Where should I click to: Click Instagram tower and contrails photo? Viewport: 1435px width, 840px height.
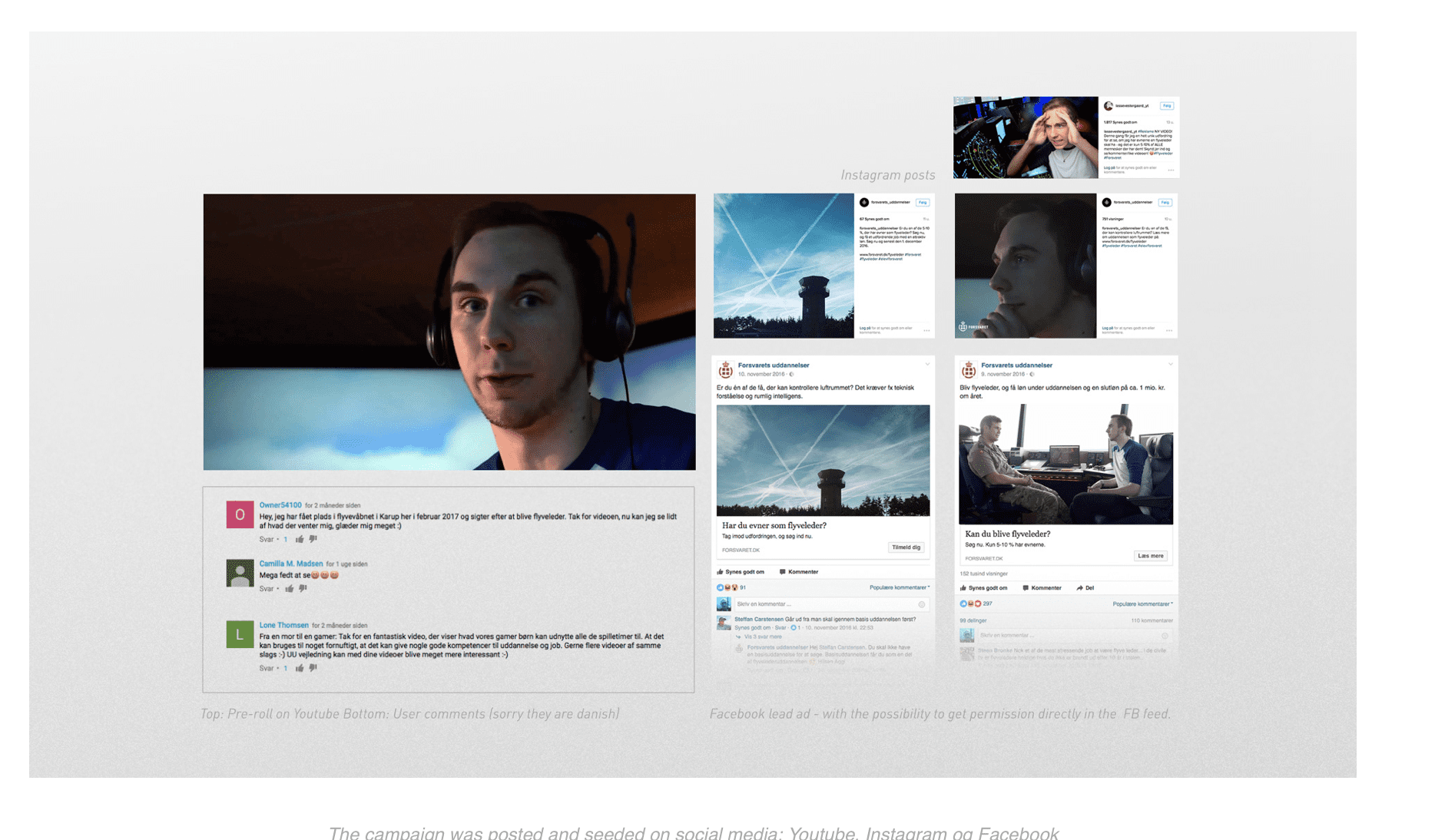784,266
